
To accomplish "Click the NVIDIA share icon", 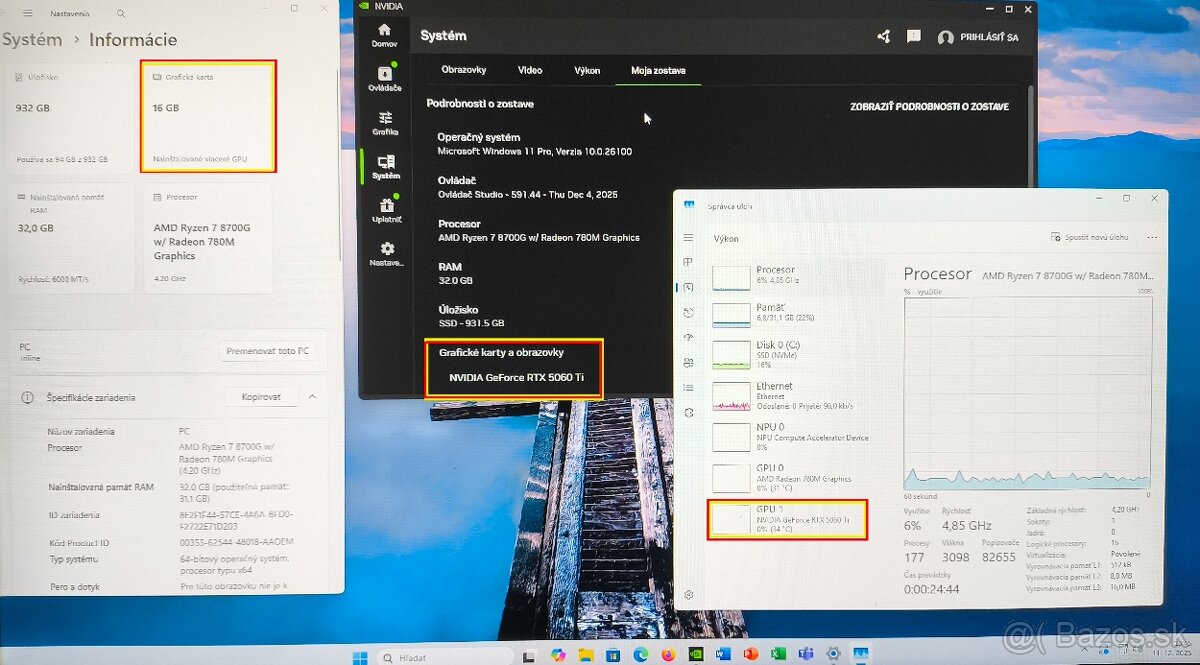I will tap(883, 37).
